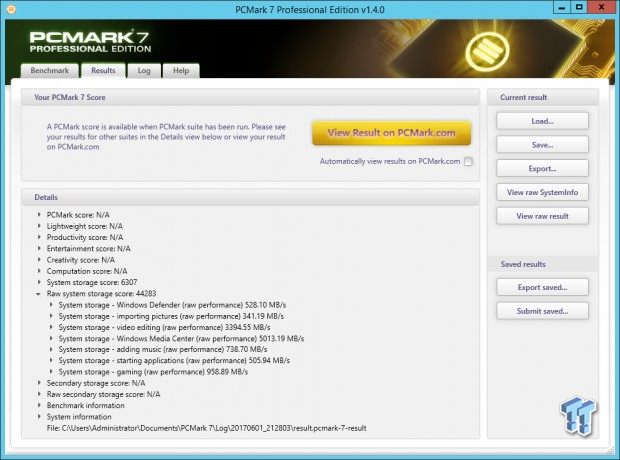Image resolution: width=620 pixels, height=460 pixels.
Task: Toggle Automatically view results on PCMark.com checkbox
Action: coord(468,161)
